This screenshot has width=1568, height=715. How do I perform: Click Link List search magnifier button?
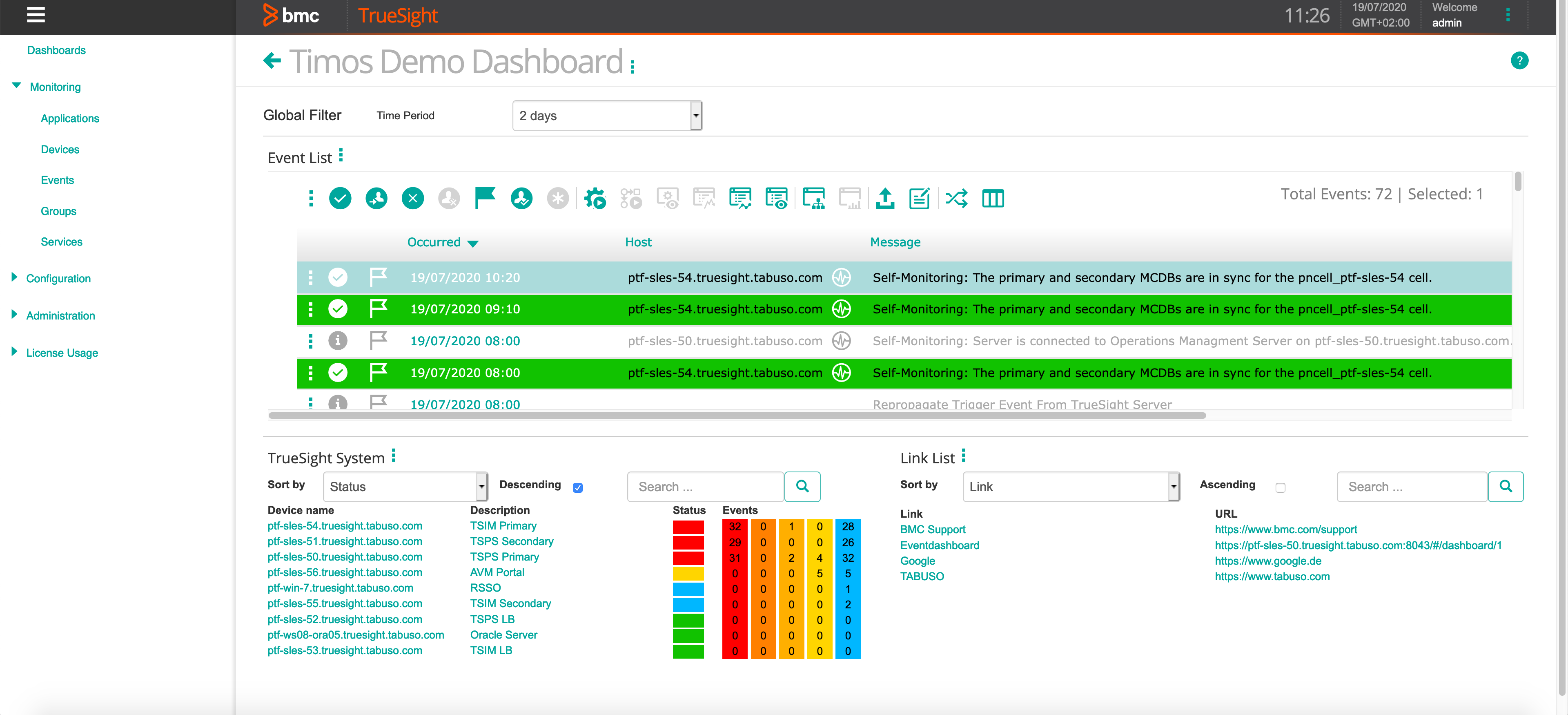click(x=1505, y=486)
